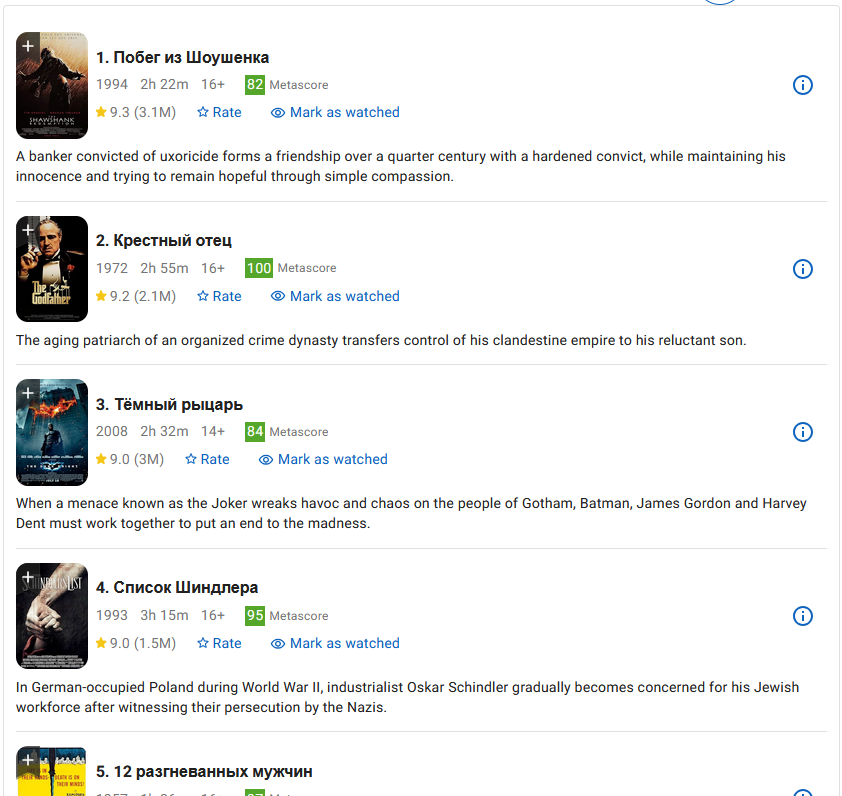Click the 100 Metascore badge for Крестный отец
The width and height of the screenshot is (842, 796).
[259, 268]
